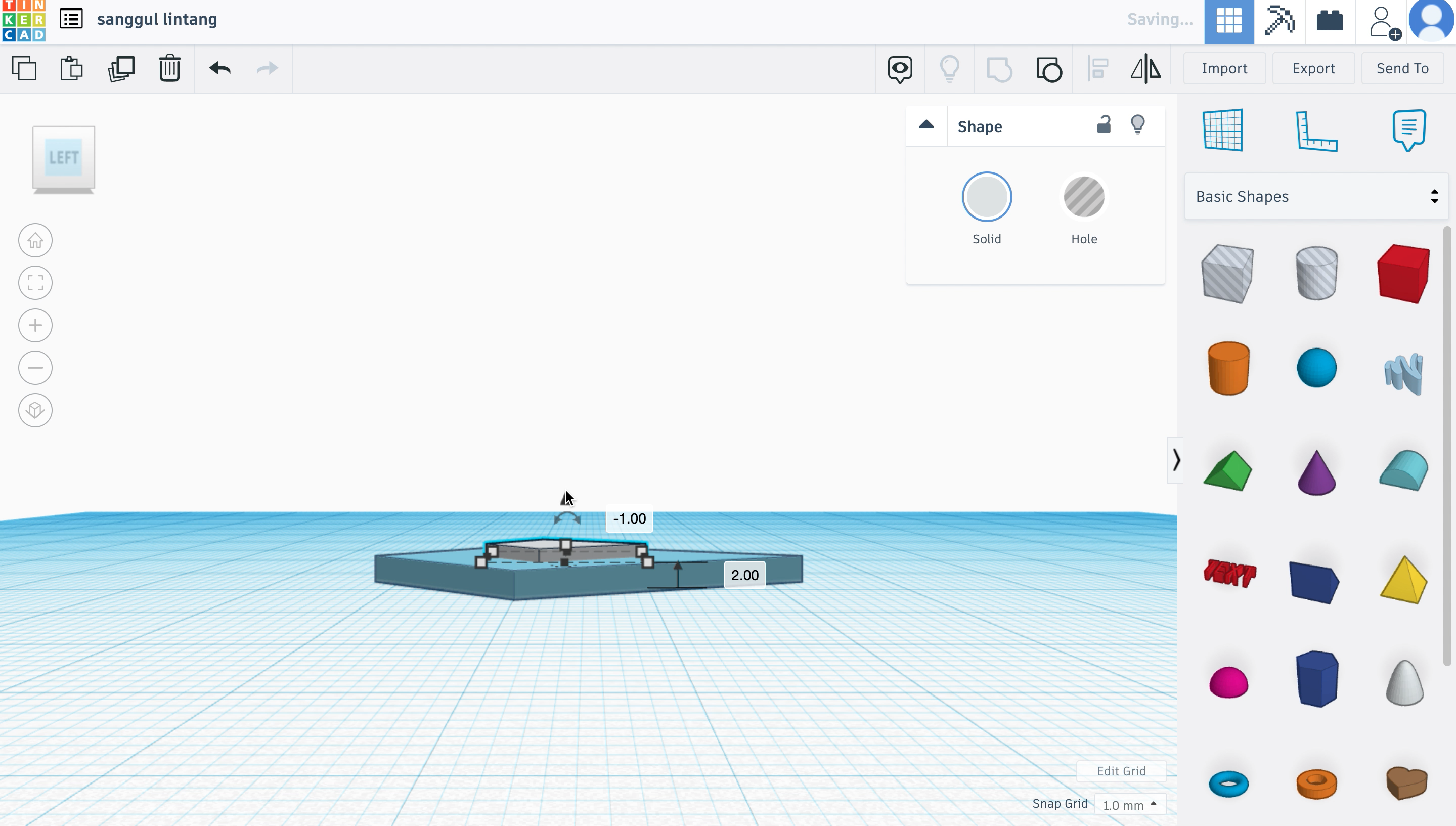The height and width of the screenshot is (826, 1456).
Task: Set shape to Solid color
Action: [987, 197]
